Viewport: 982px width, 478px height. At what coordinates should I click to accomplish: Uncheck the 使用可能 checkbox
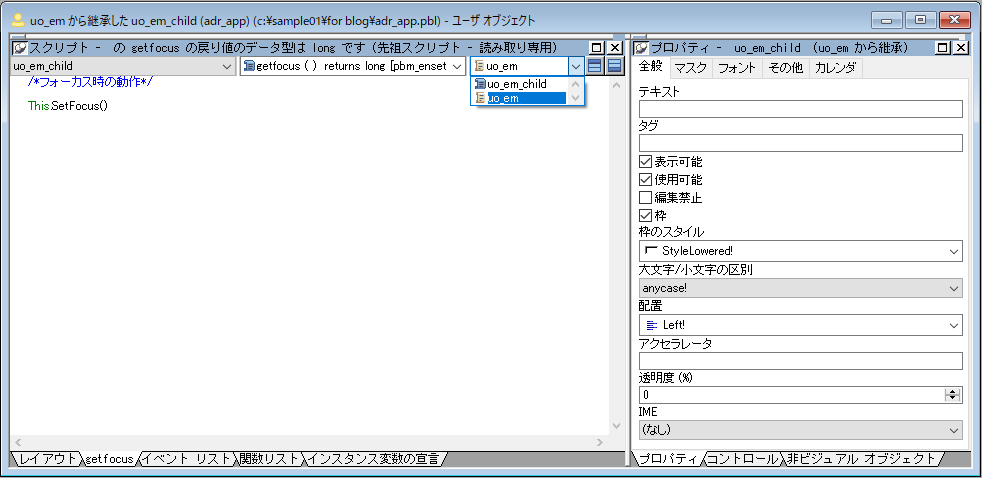645,180
